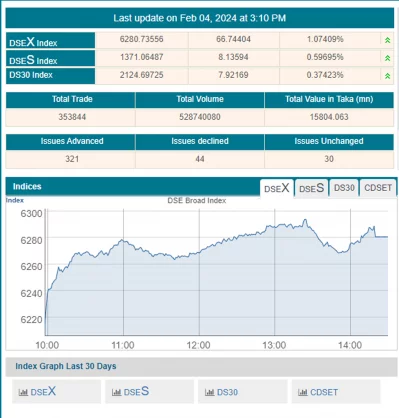Click the Total Volume value 528740080
The width and height of the screenshot is (399, 418).
click(x=200, y=117)
